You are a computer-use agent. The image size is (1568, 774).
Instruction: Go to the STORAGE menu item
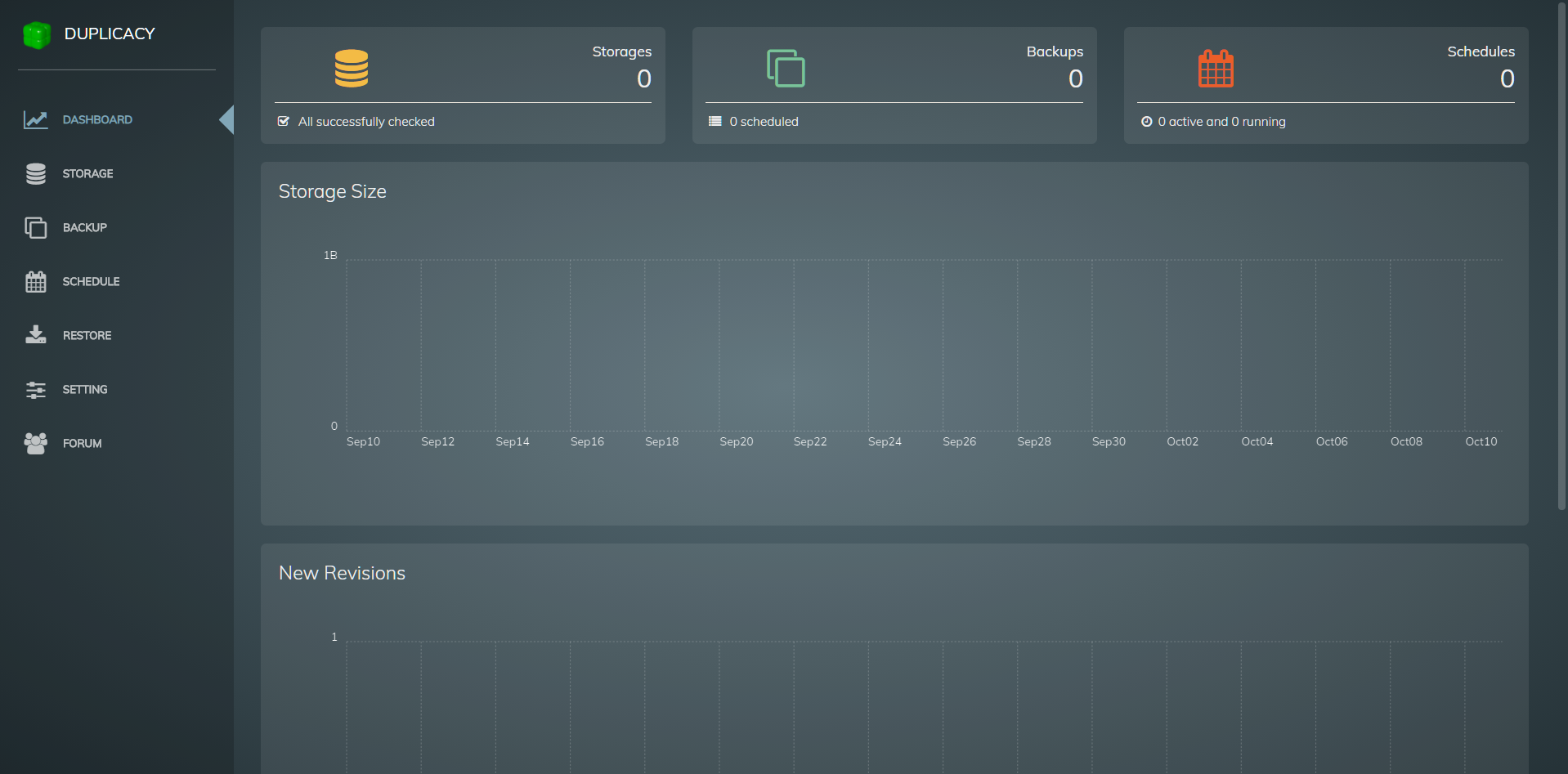click(88, 174)
